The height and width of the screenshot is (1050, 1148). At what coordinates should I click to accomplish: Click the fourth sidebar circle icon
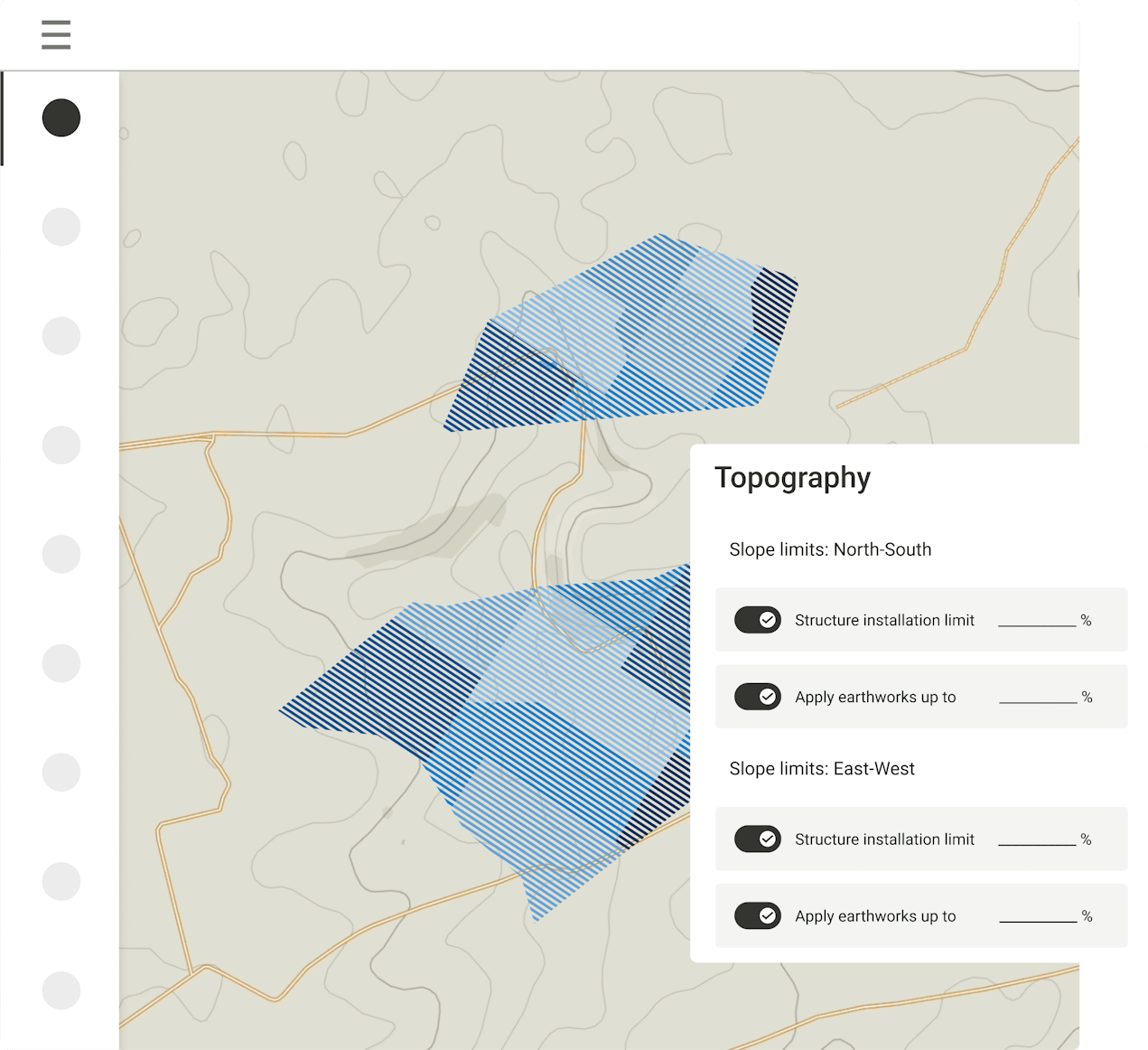point(61,445)
